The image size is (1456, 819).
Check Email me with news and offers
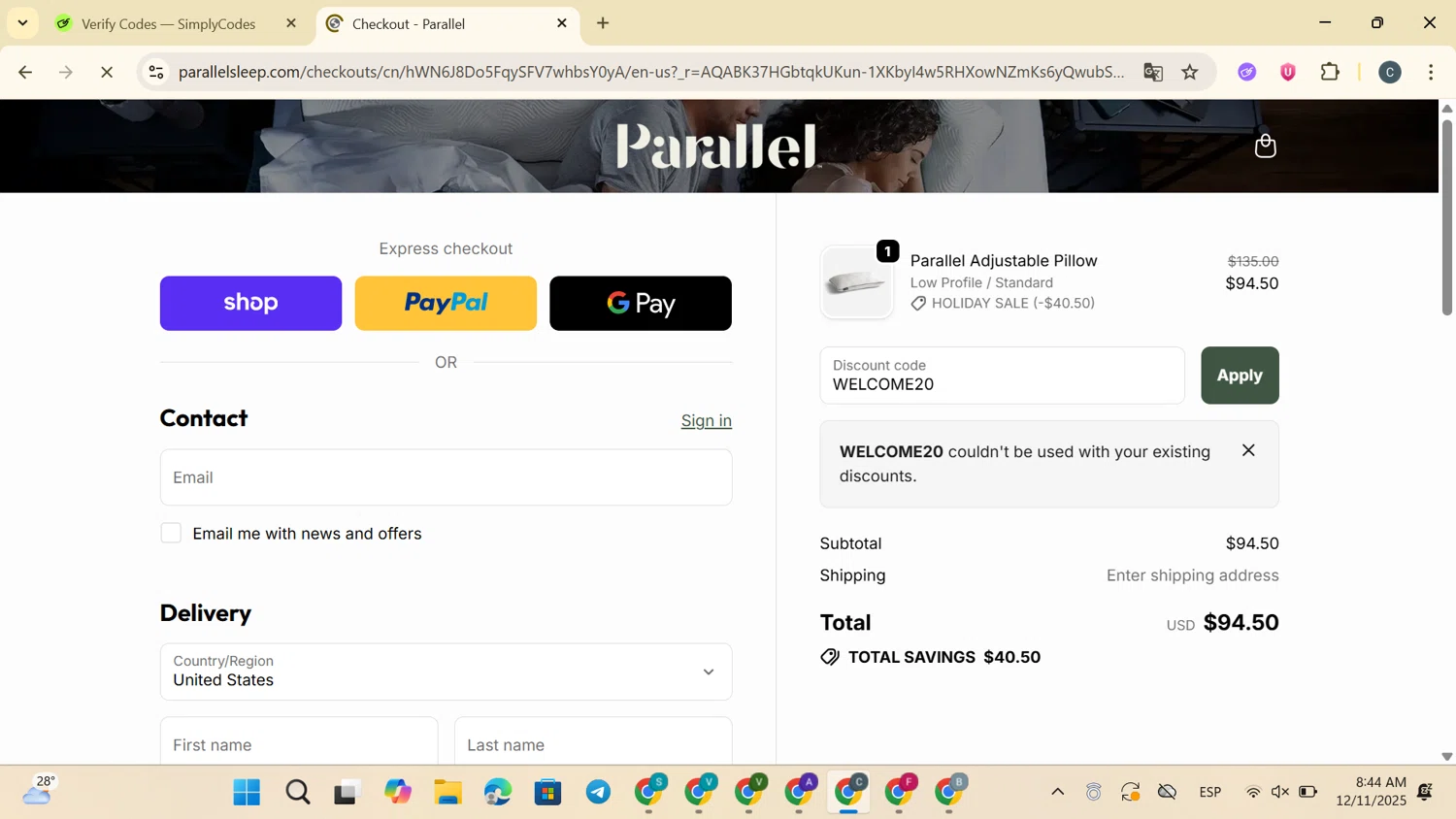171,533
